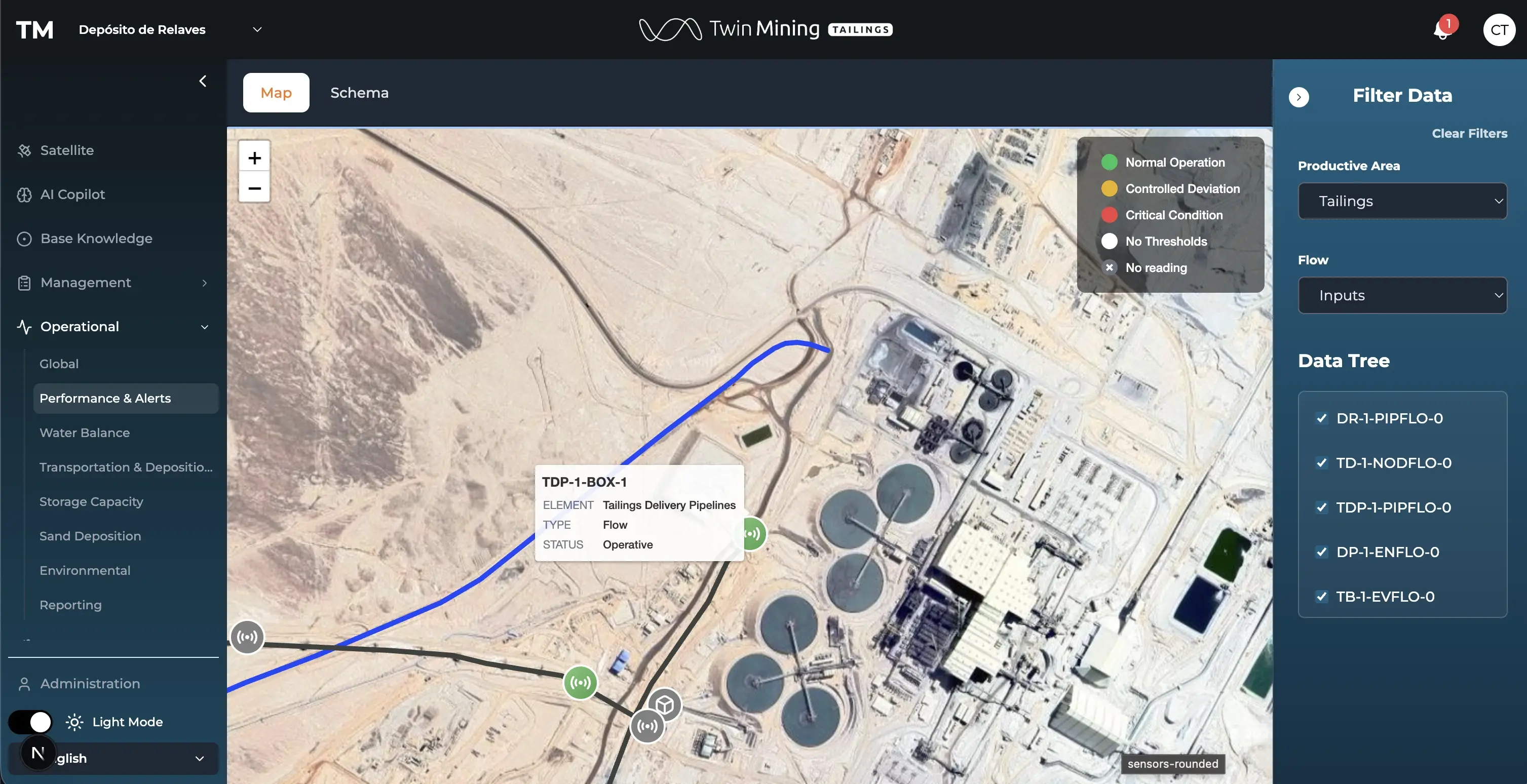
Task: Open the Tailings productive area dropdown
Action: point(1402,201)
